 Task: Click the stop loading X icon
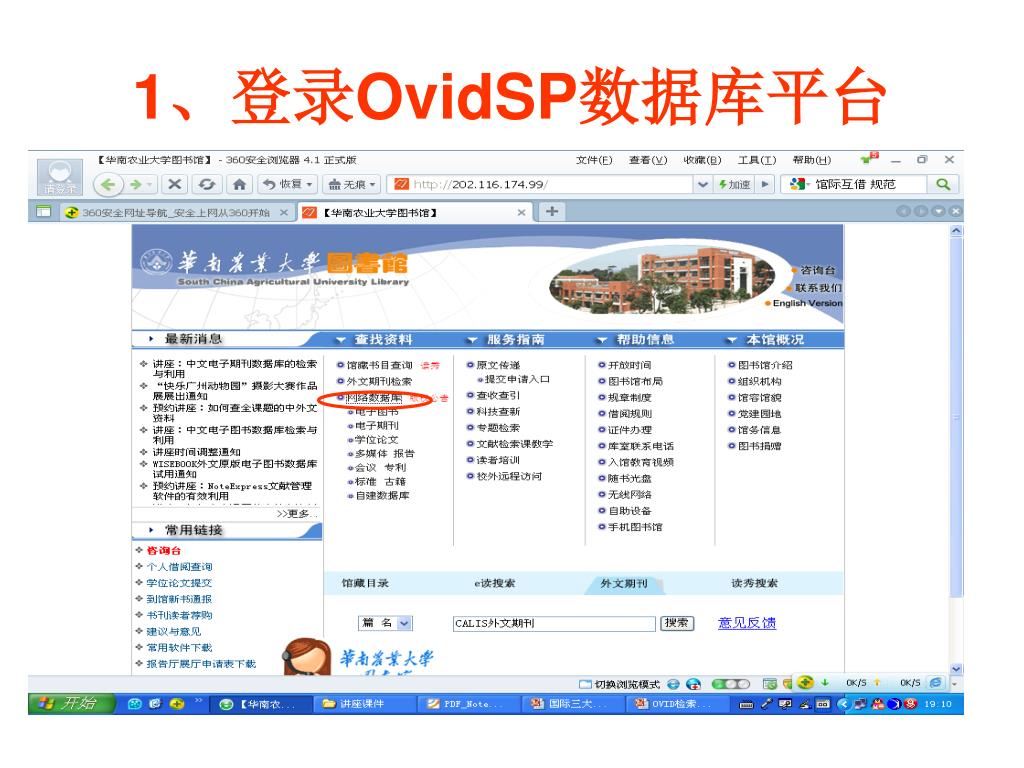tap(174, 185)
